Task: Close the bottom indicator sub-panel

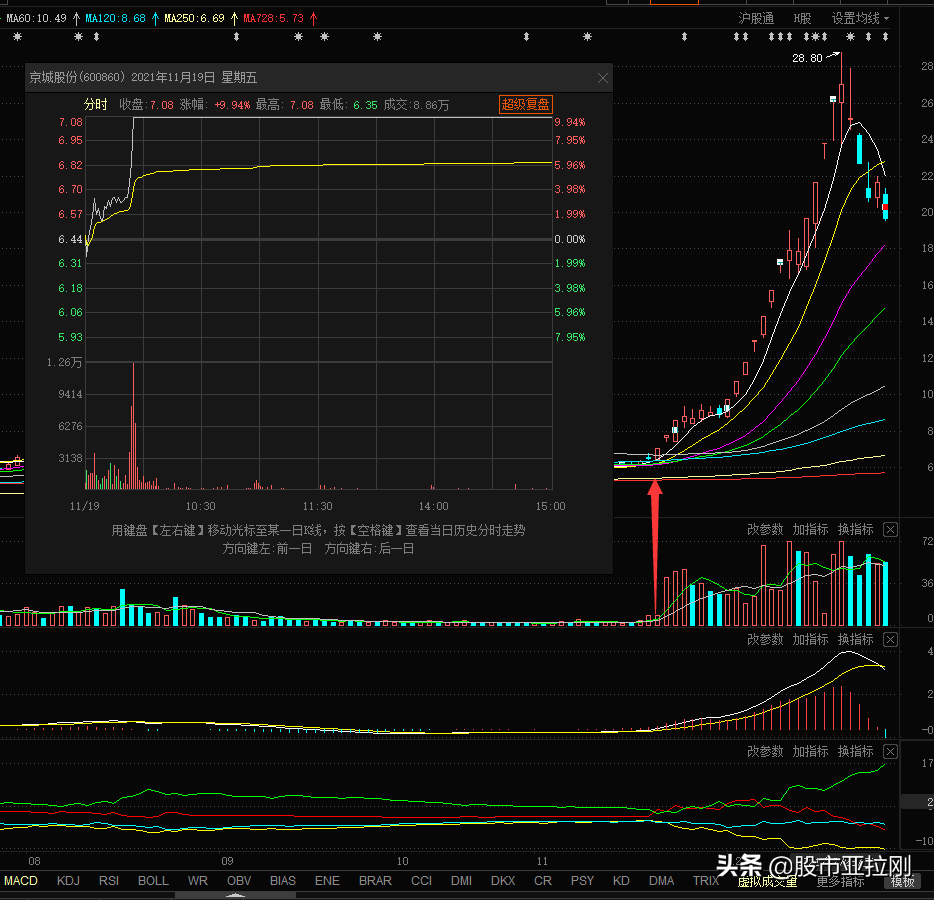Action: 891,751
